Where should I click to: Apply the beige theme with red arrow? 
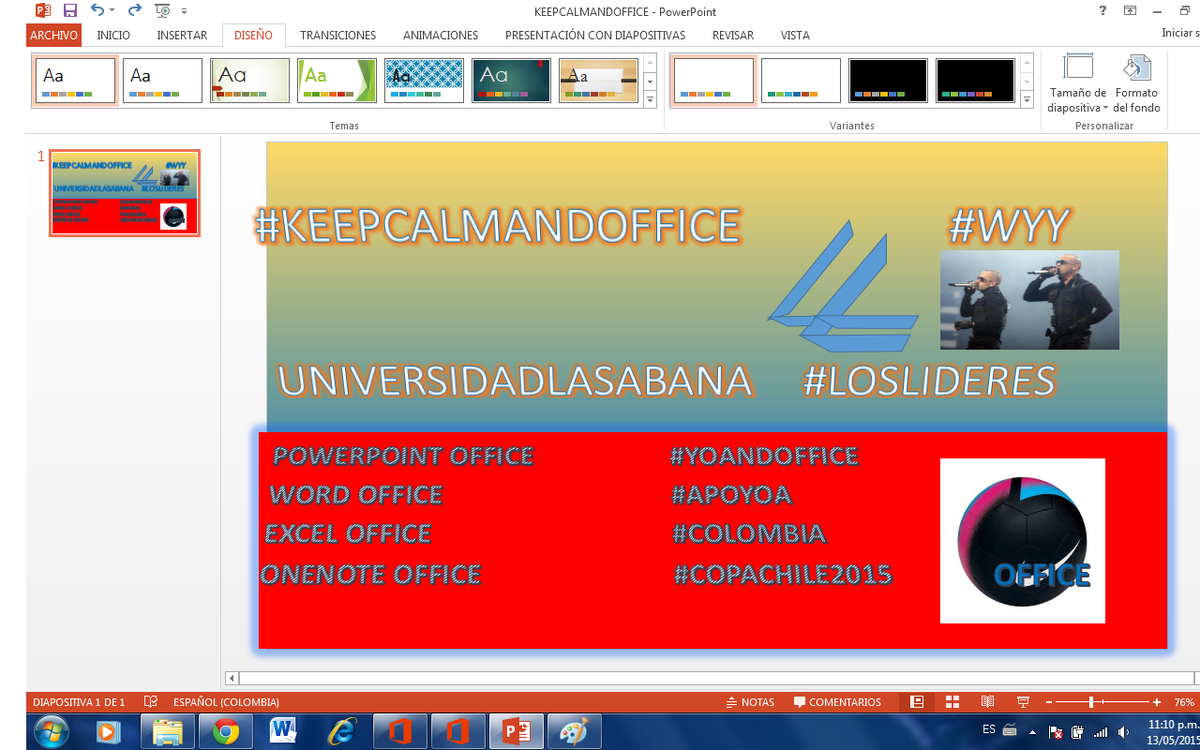(250, 80)
